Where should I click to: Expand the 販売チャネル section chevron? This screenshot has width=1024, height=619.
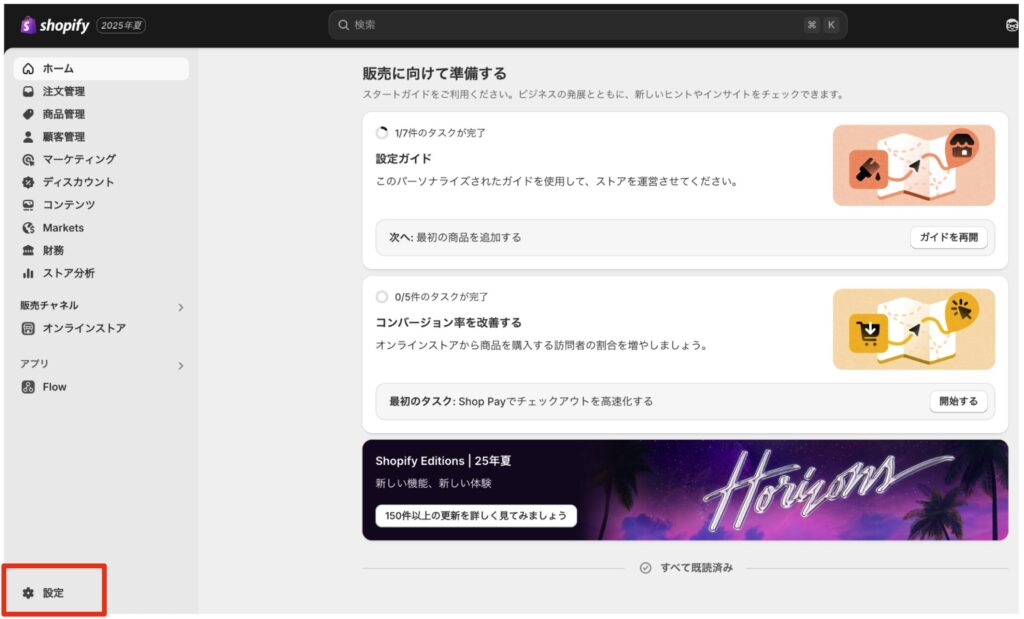point(181,308)
